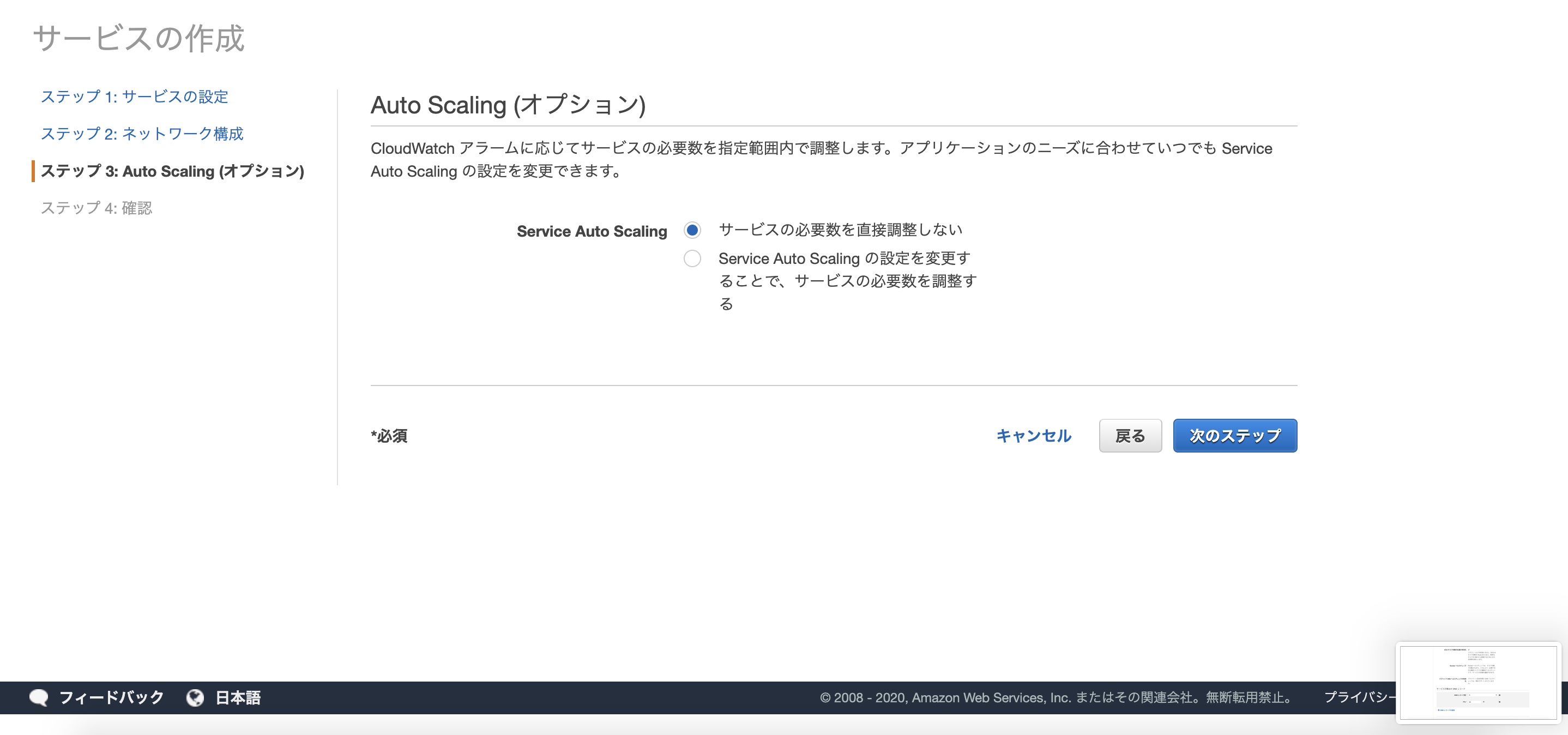
Task: Select 'Service Auto Scaling の設定を変更する' radio button
Action: 692,258
